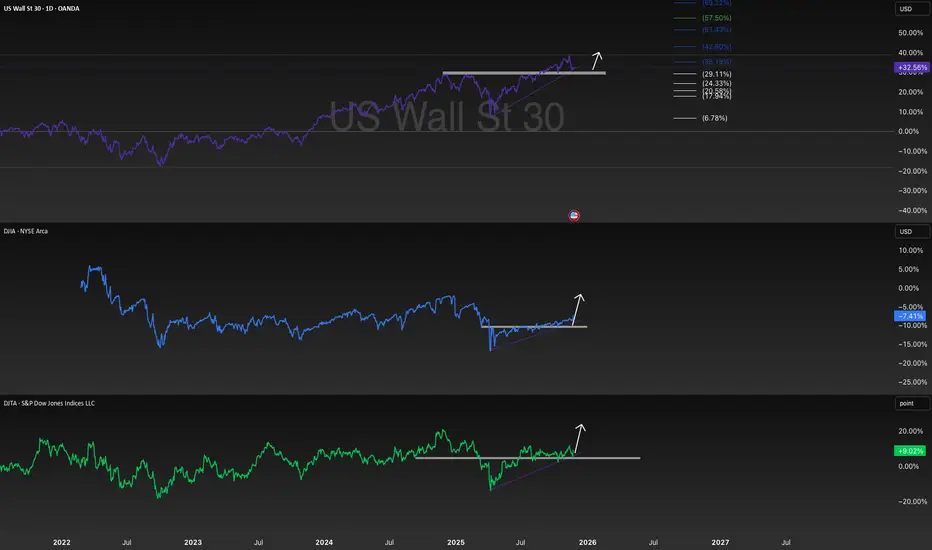Viewport: 932px width, 550px height.
Task: Select the gray horizontal line in the DJIA pane
Action: (534, 326)
